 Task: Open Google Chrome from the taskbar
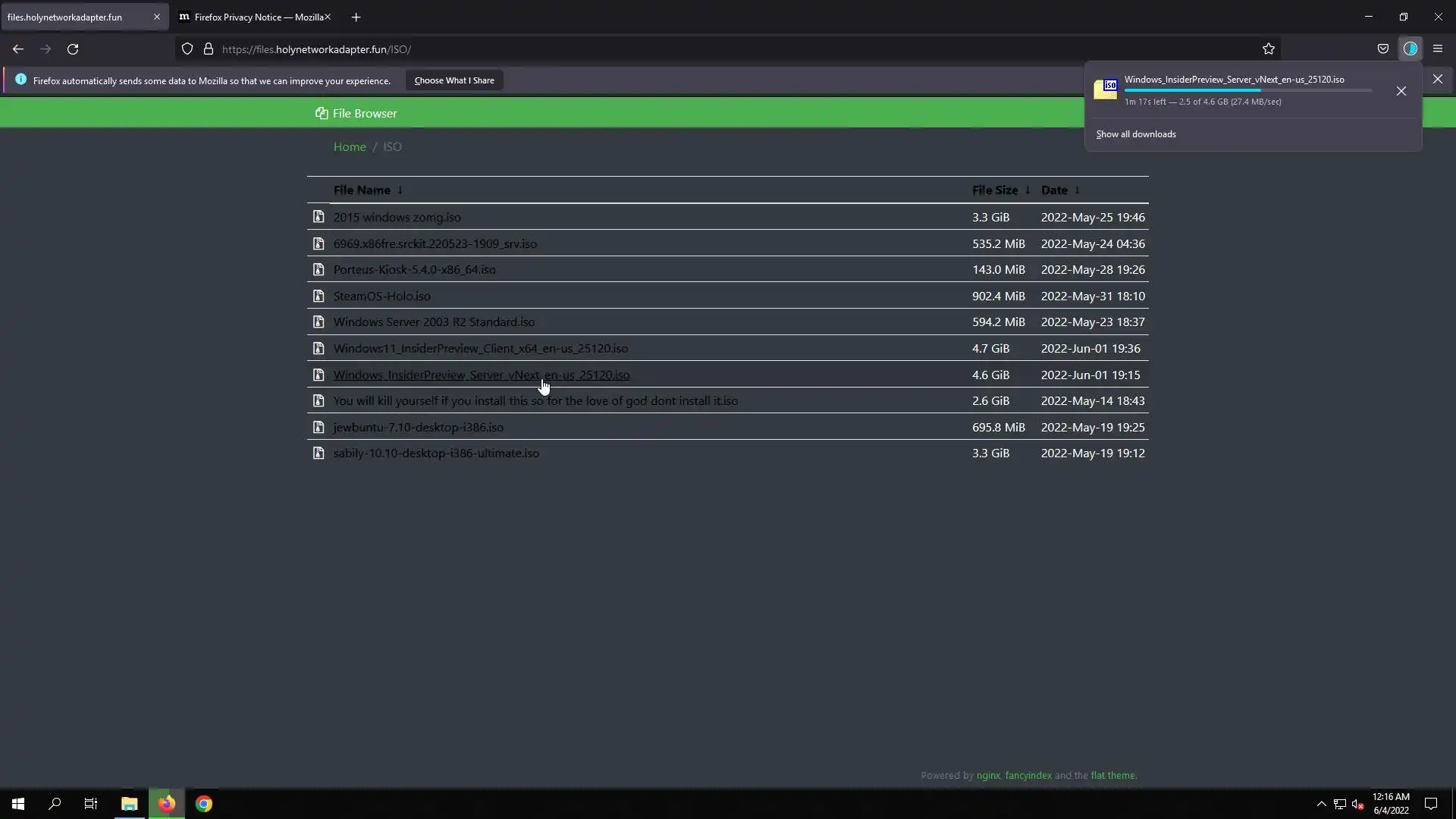[x=204, y=804]
